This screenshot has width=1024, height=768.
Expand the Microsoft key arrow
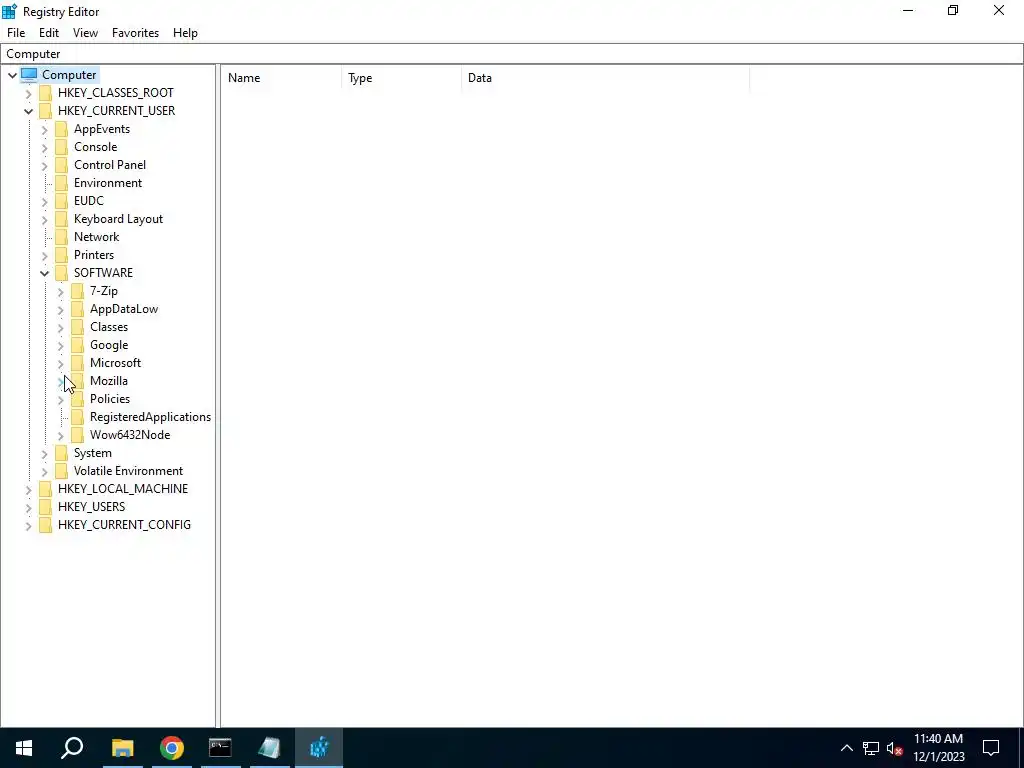(61, 363)
